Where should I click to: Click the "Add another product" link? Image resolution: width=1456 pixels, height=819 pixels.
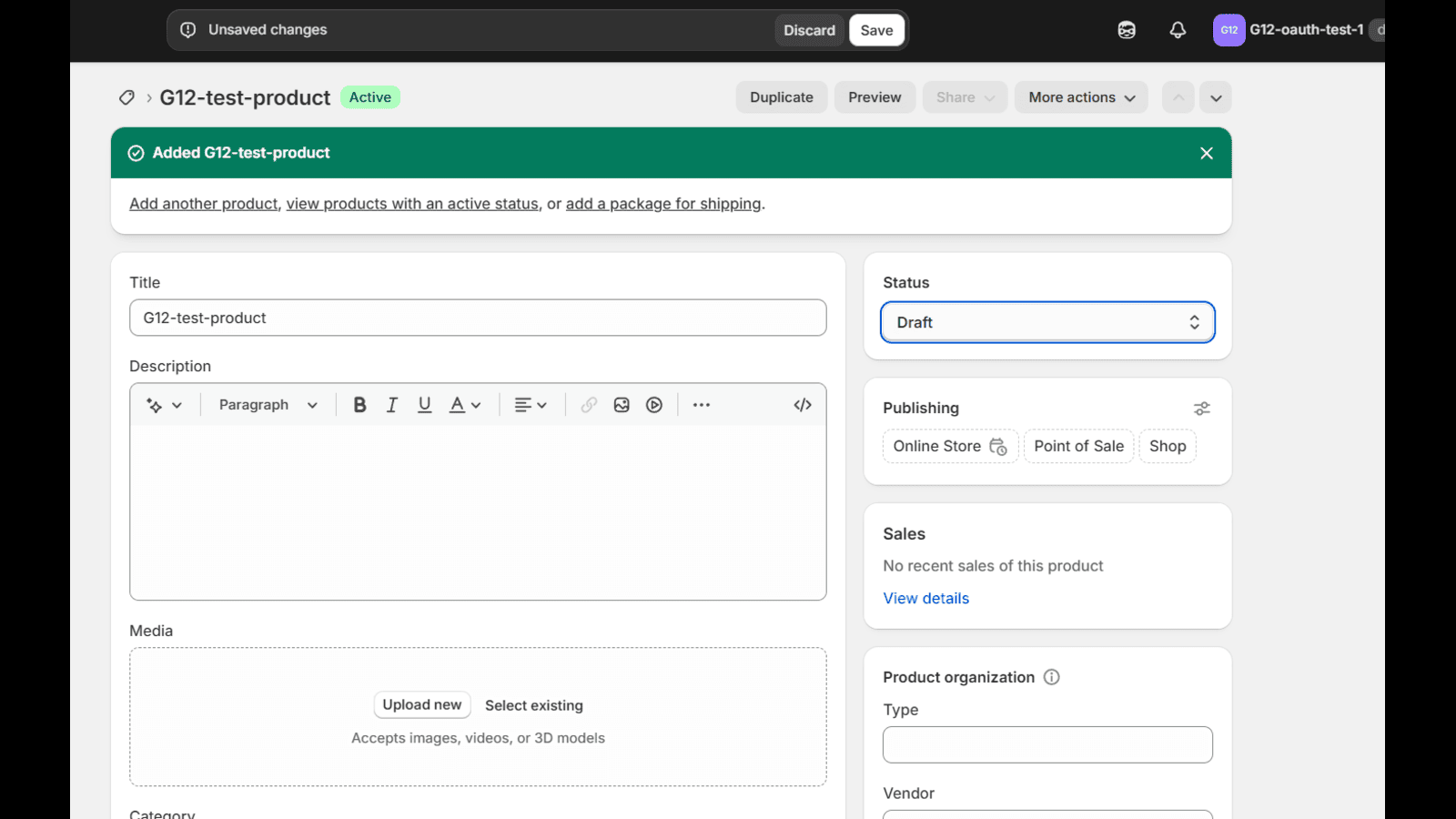203,203
